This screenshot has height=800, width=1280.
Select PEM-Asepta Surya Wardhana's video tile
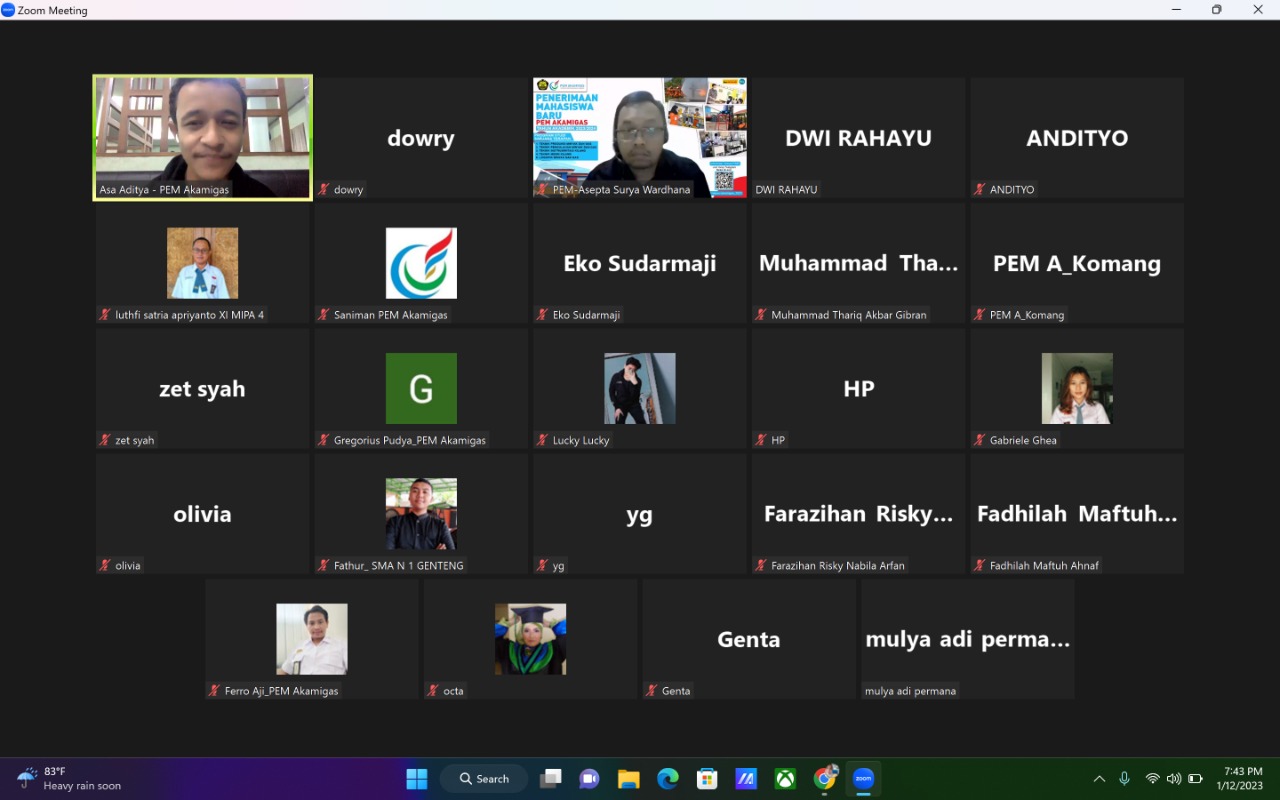pos(640,138)
